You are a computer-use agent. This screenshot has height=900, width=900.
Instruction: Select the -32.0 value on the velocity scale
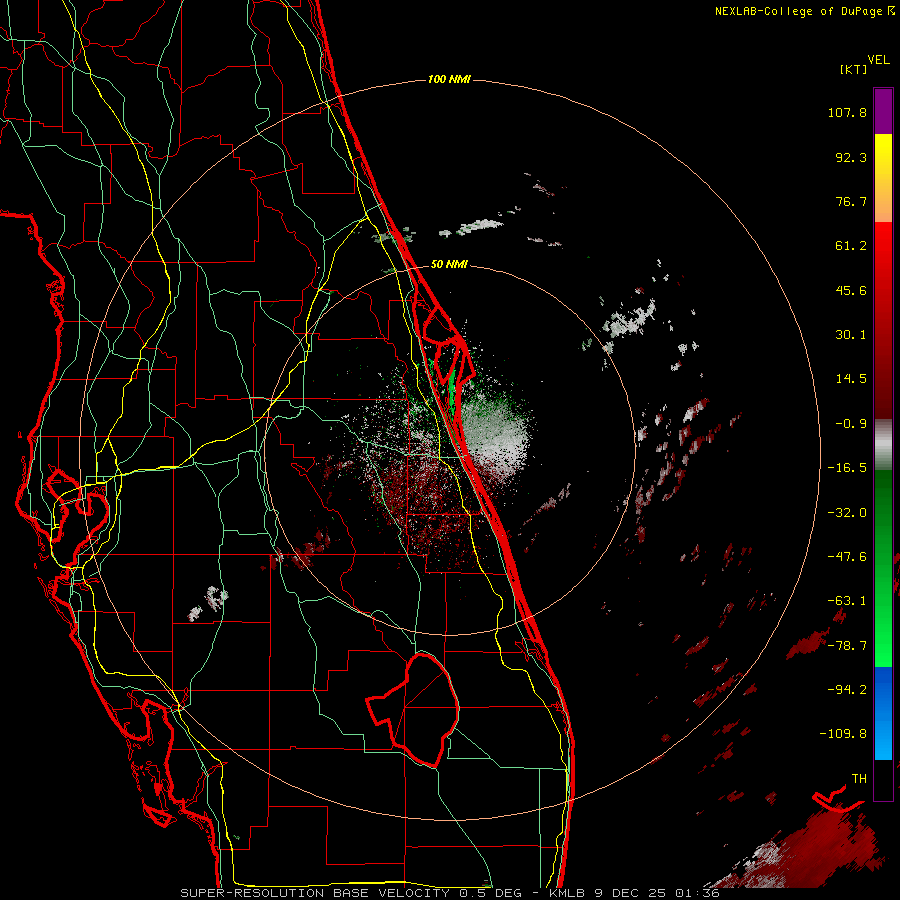[847, 513]
